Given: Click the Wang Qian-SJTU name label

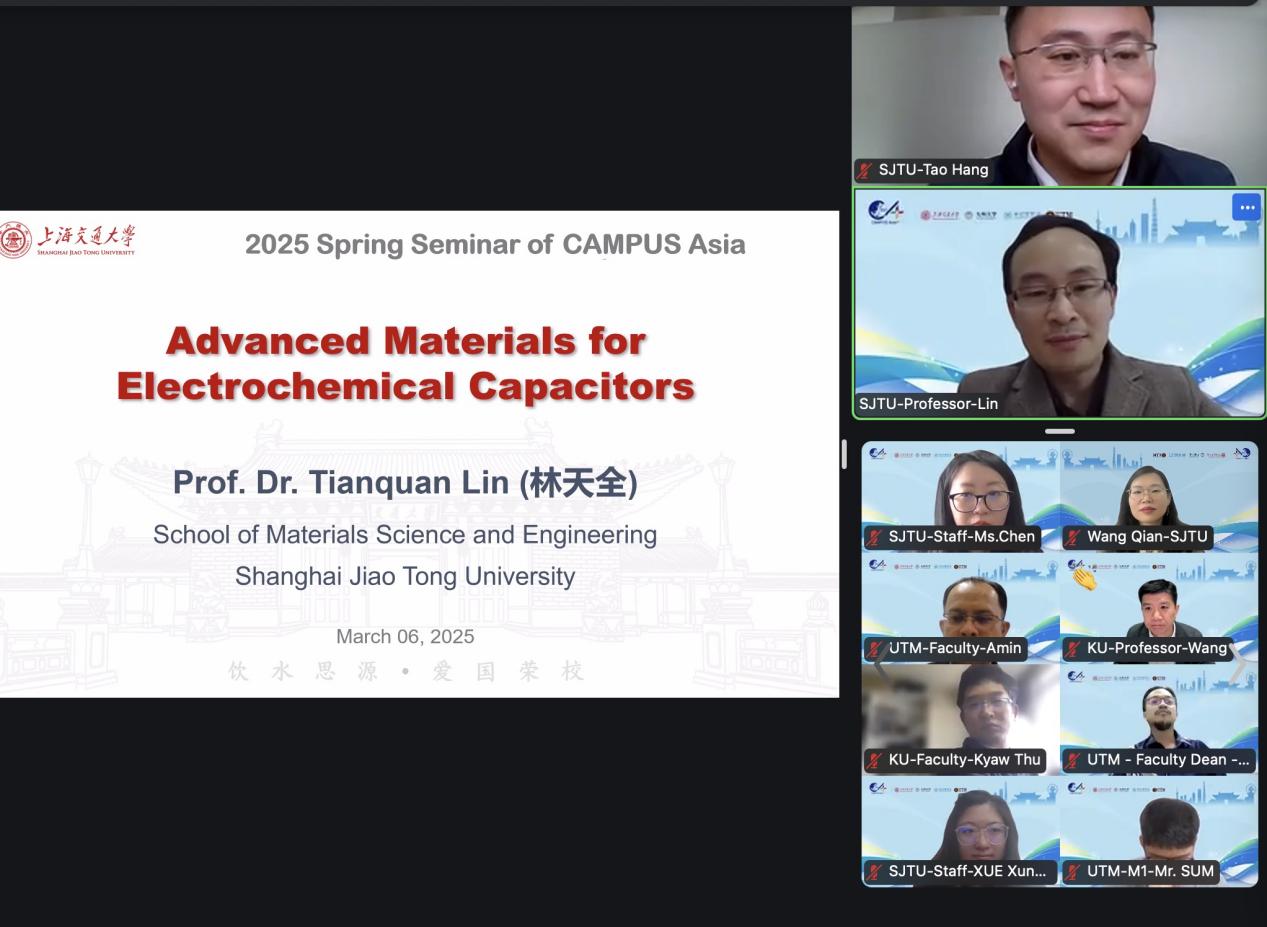Looking at the screenshot, I should [x=1147, y=537].
